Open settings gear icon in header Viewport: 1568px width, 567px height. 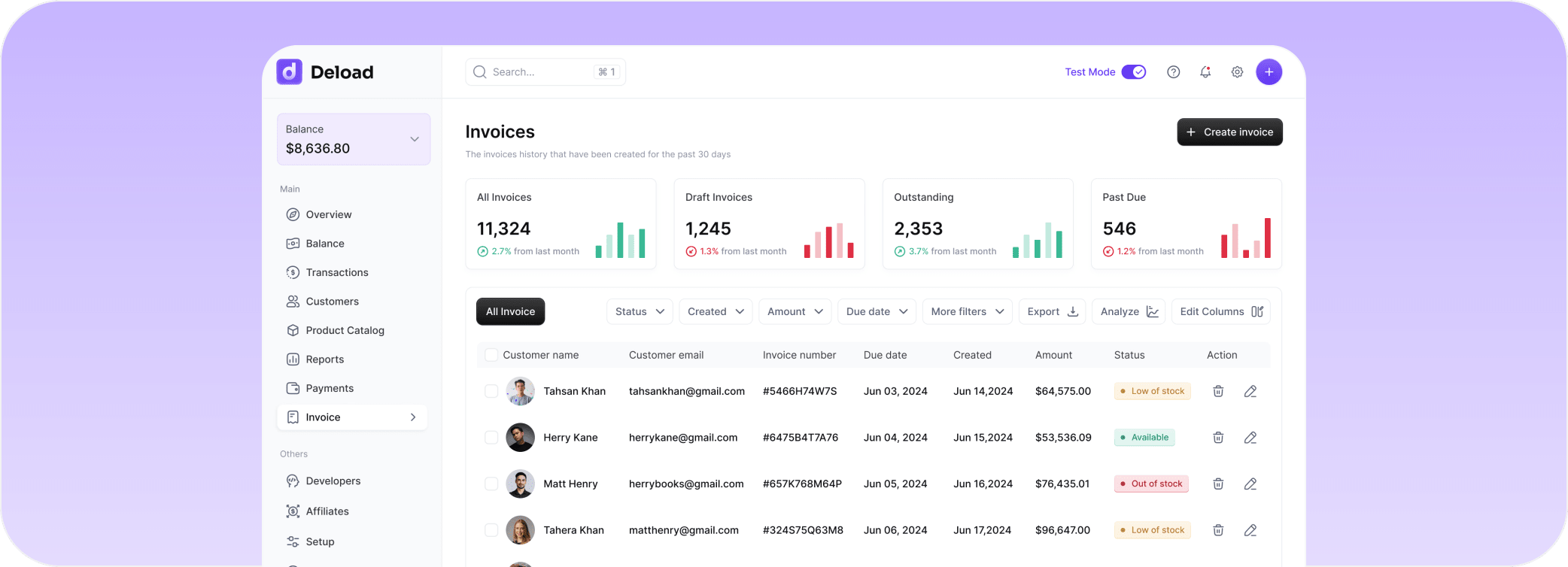pyautogui.click(x=1237, y=72)
